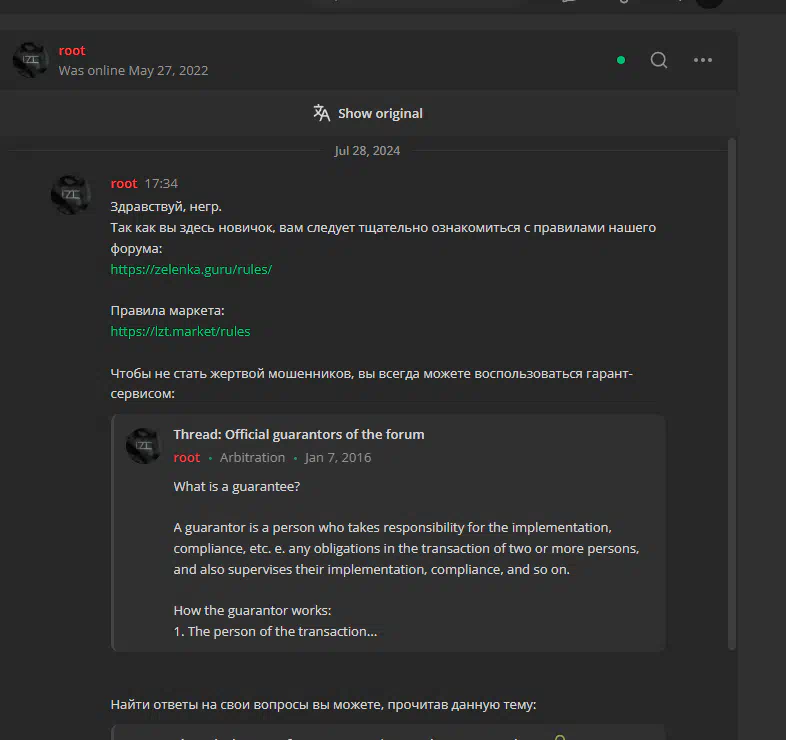Open the lzt.market/rules link
Viewport: 786px width, 740px height.
point(180,331)
